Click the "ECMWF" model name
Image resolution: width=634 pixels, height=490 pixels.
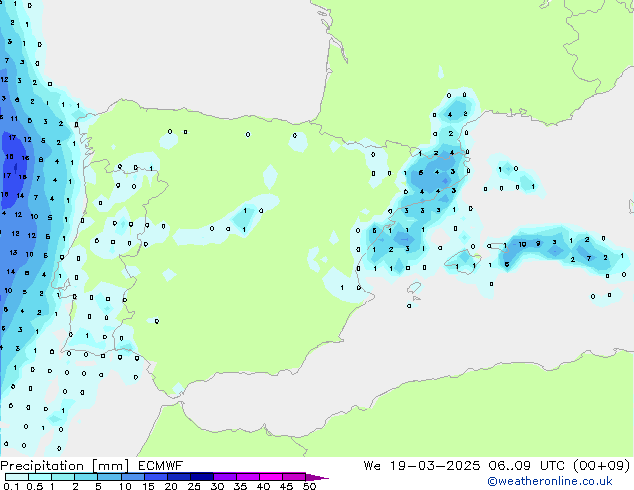tap(161, 466)
